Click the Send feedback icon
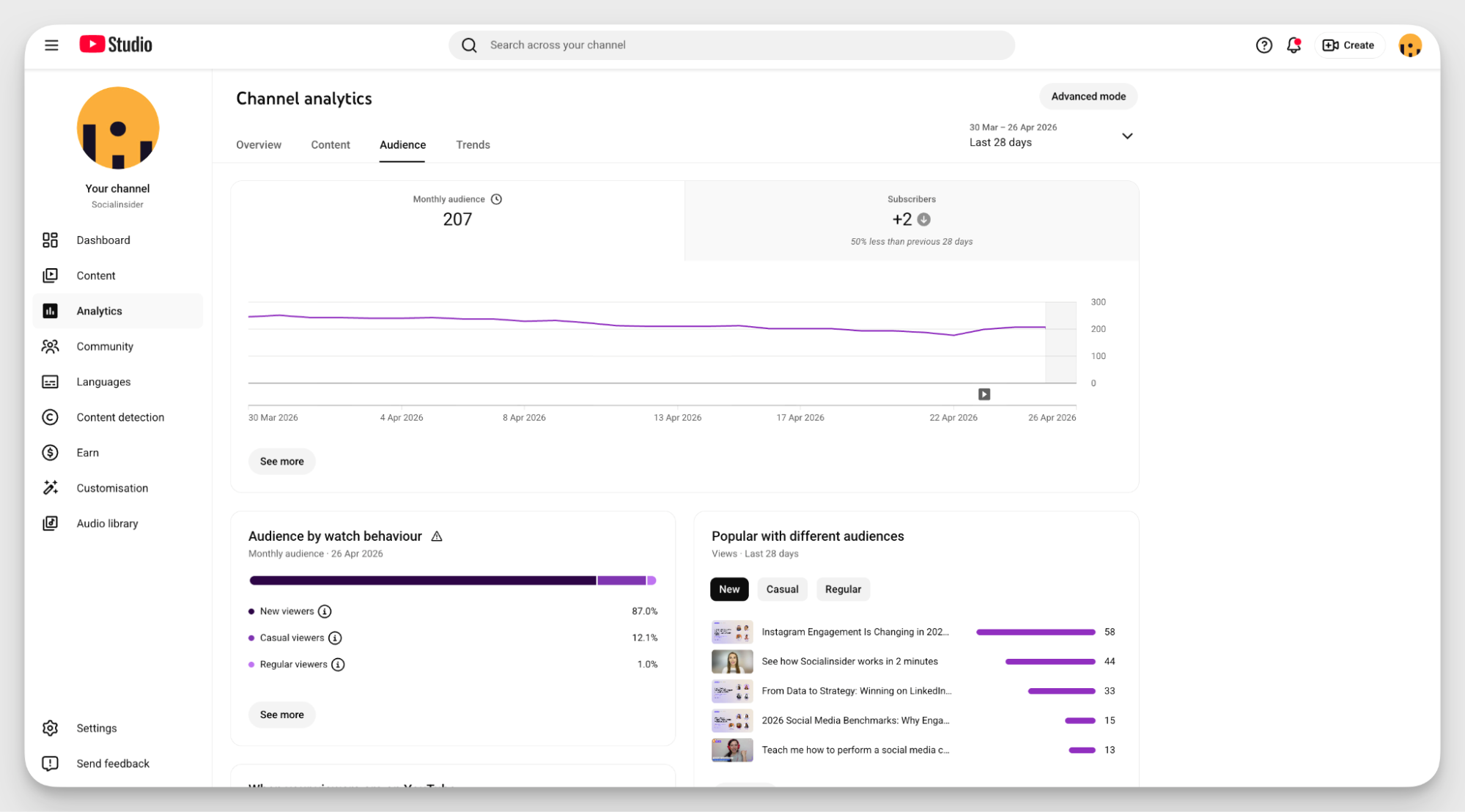Screen dimensions: 1465x812 [x=50, y=764]
